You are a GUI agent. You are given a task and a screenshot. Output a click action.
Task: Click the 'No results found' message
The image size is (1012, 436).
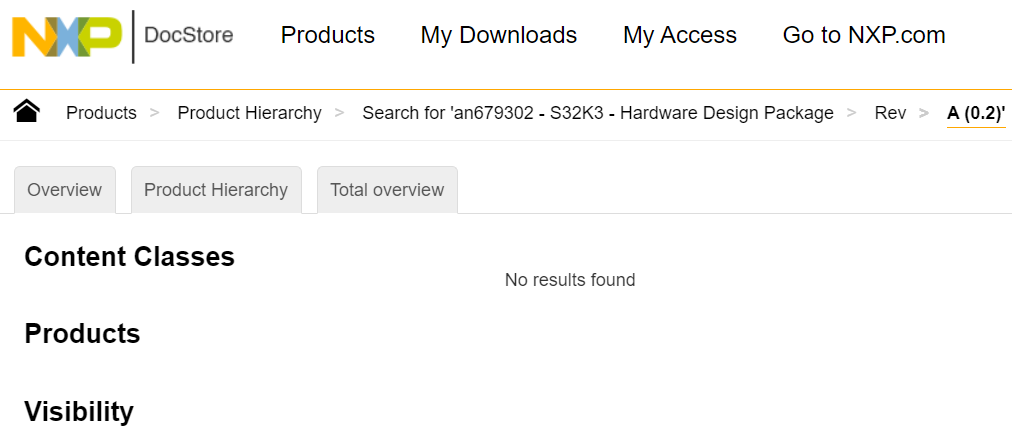[570, 280]
